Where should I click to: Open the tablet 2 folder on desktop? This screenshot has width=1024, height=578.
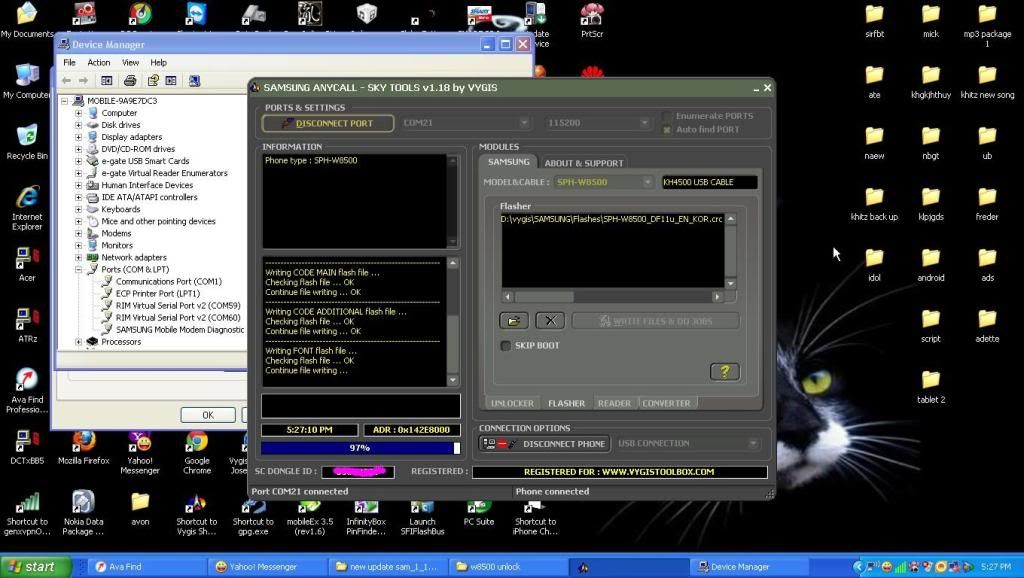(931, 387)
